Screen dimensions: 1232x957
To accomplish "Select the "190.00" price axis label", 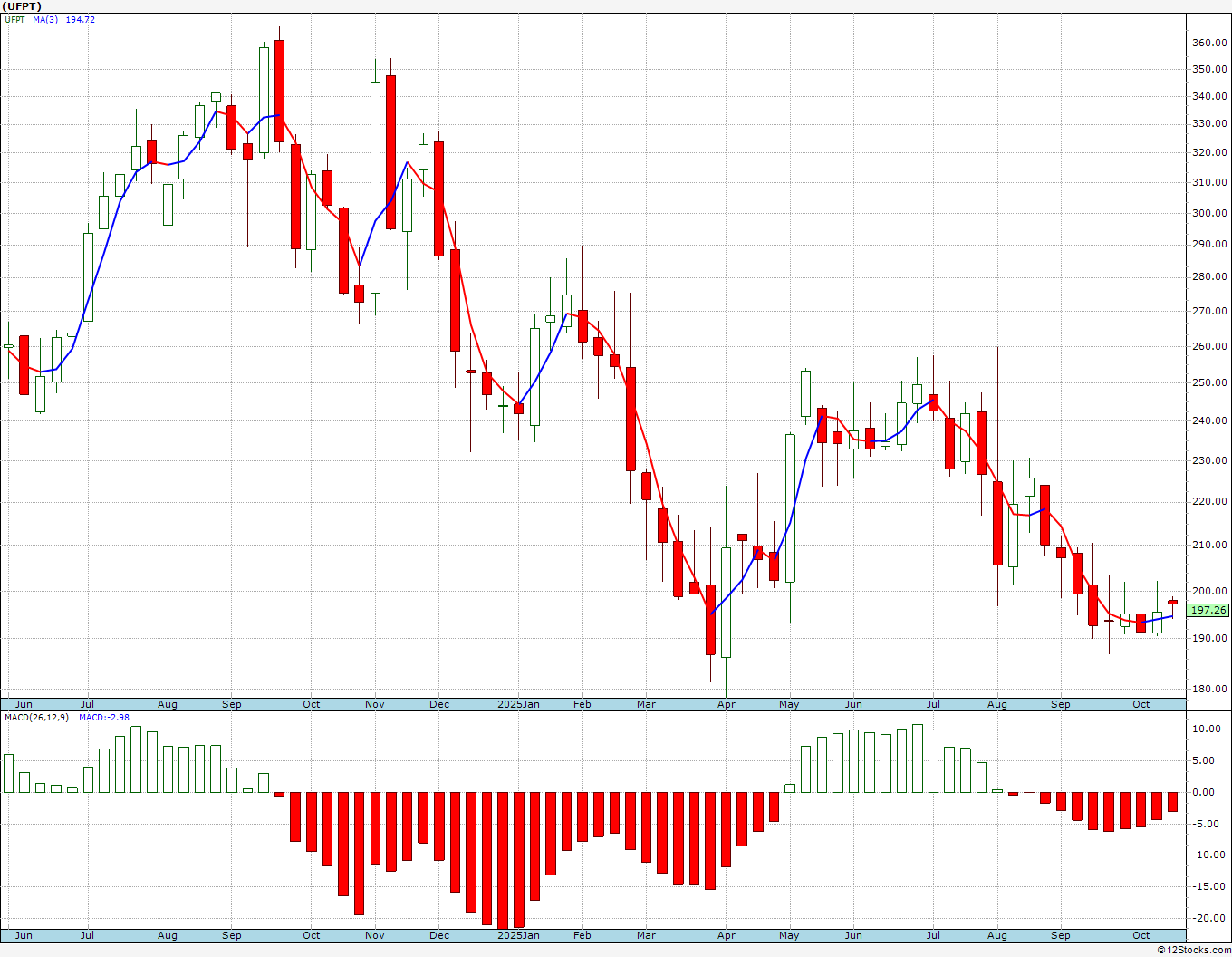I will click(x=1209, y=638).
